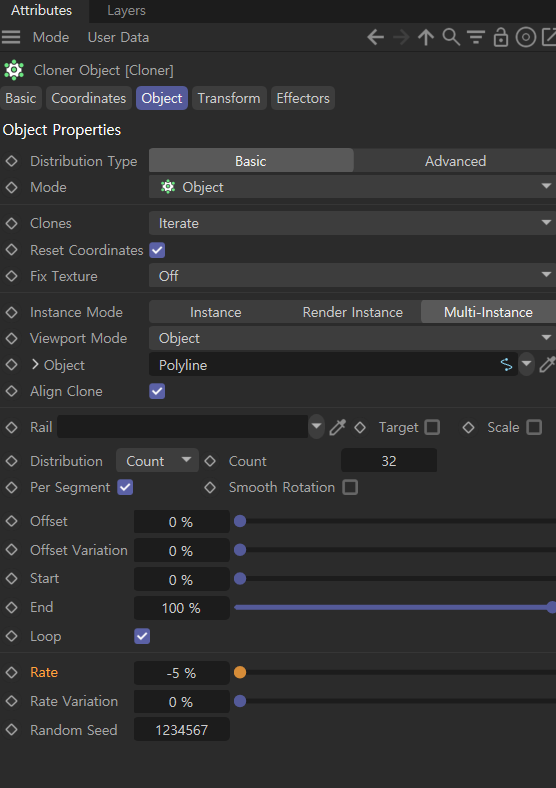Open the Distribution Count dropdown
The width and height of the screenshot is (556, 788).
click(157, 461)
